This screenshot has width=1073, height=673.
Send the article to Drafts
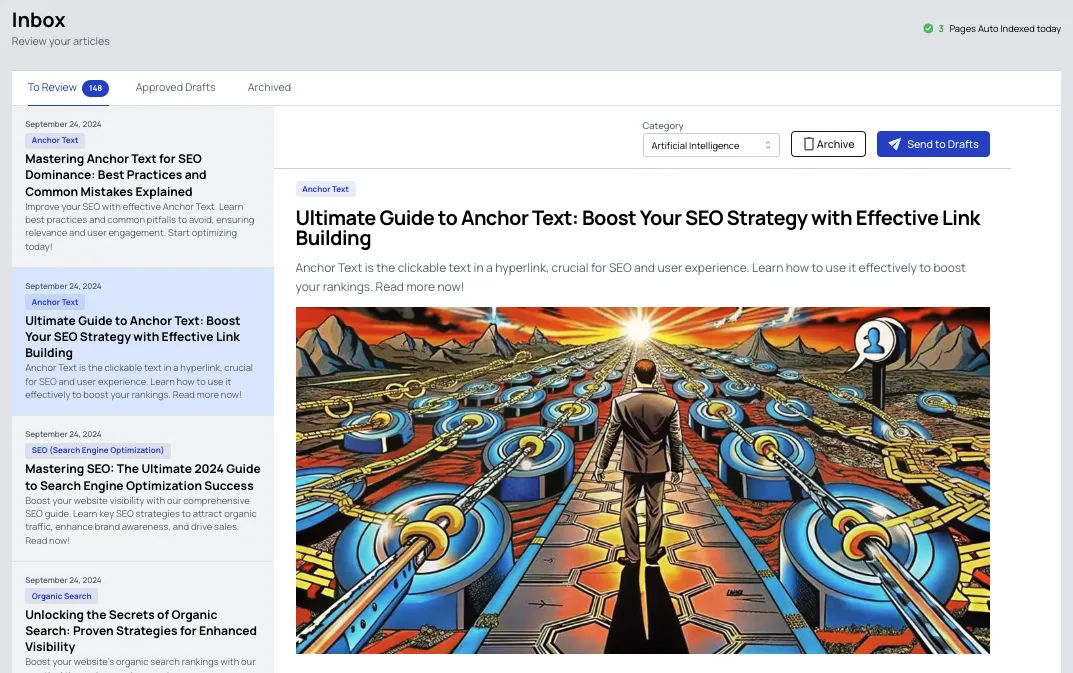933,144
